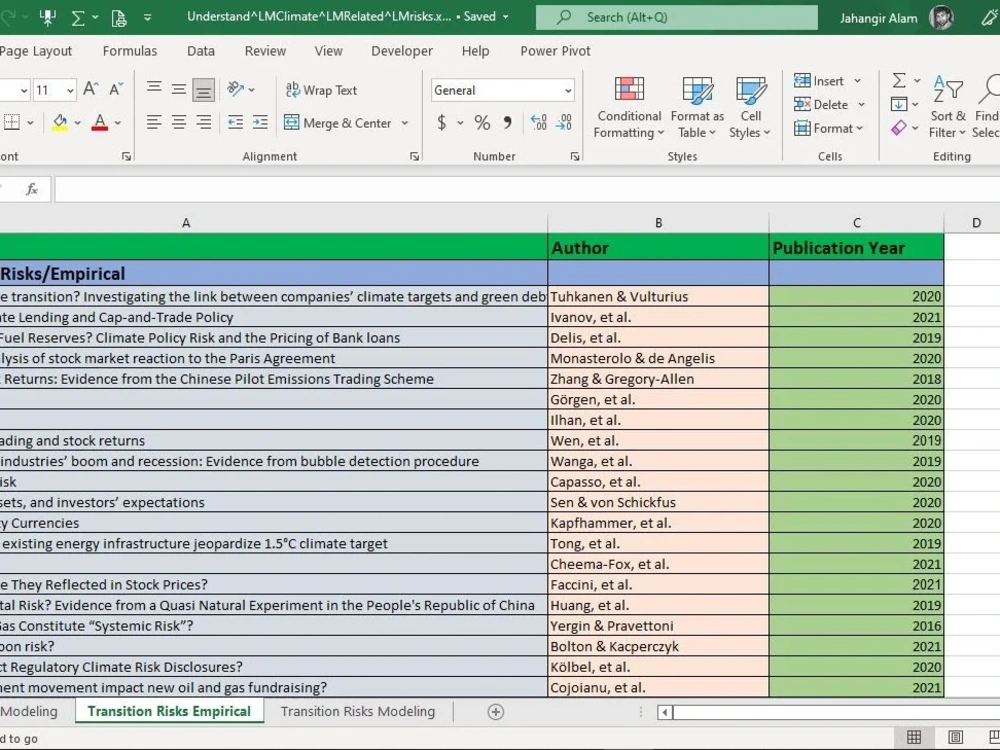
Task: Click into the formula bar
Action: 527,189
